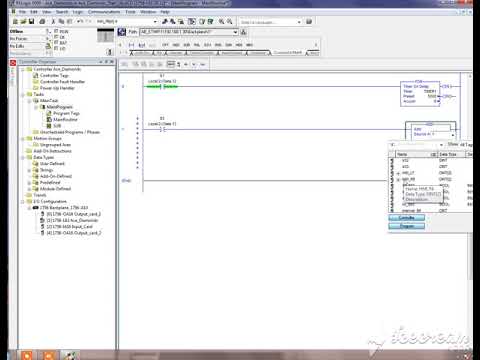Select MainRoutine in organizer
The width and height of the screenshot is (480, 360).
(x=65, y=119)
